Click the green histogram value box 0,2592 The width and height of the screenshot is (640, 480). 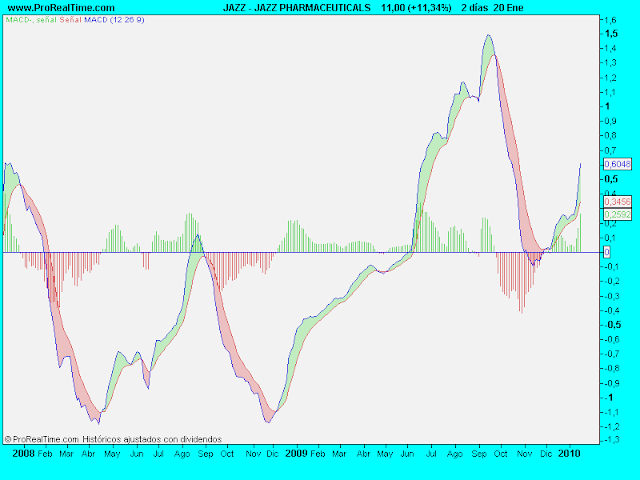tap(617, 214)
